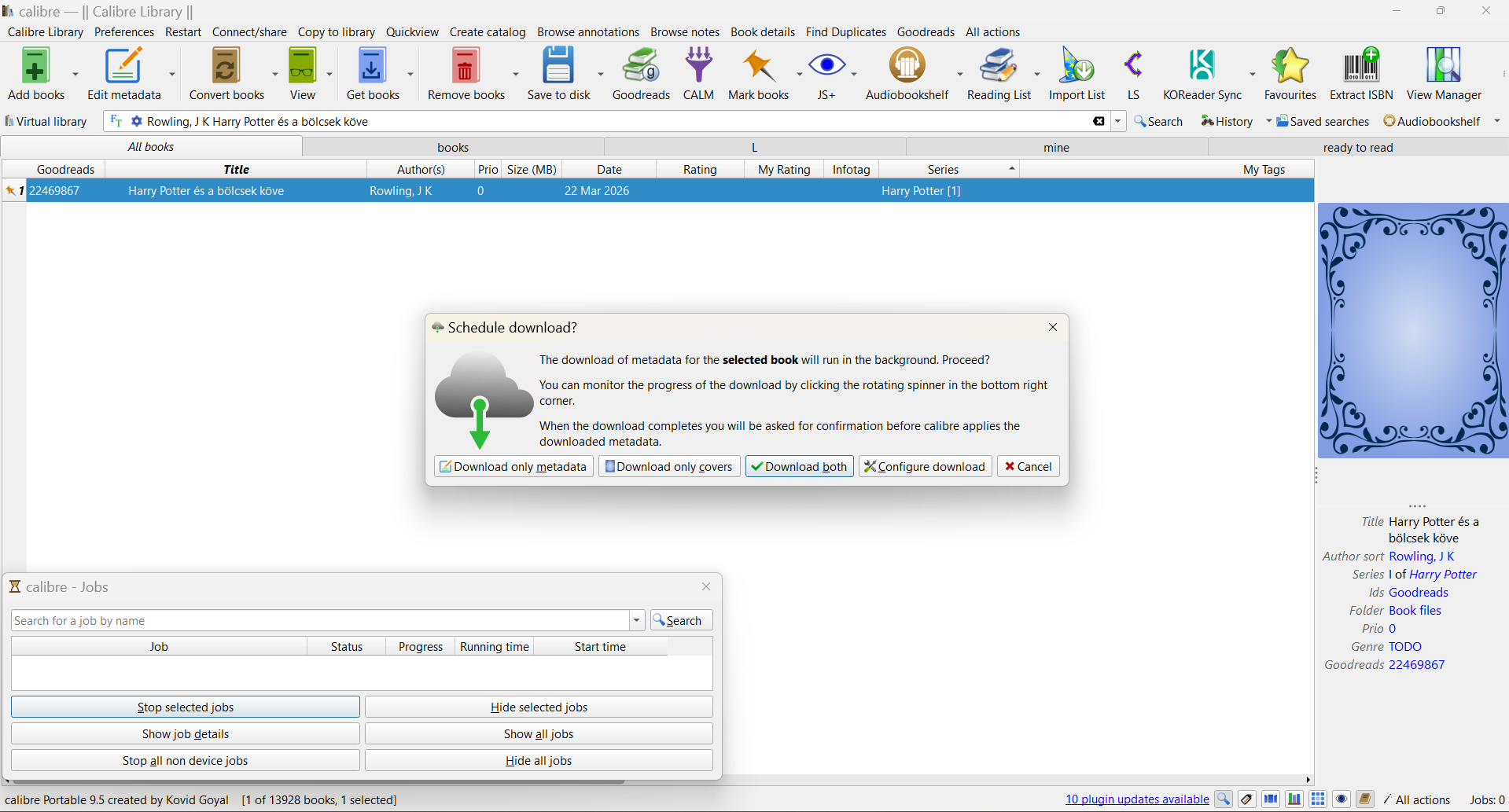Viewport: 1509px width, 812px height.
Task: Expand the Remove books dropdown arrow
Action: [x=516, y=74]
